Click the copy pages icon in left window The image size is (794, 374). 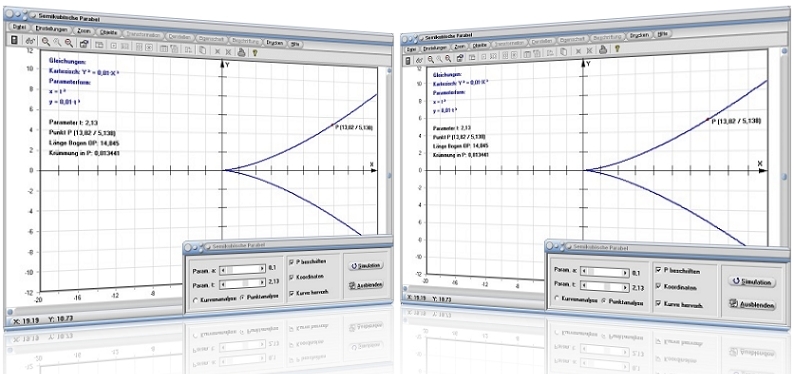[202, 50]
